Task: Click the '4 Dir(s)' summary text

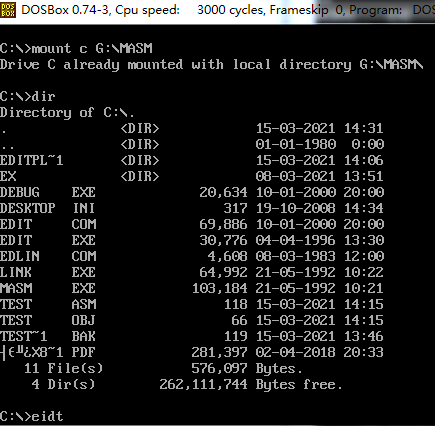Action: (63, 384)
